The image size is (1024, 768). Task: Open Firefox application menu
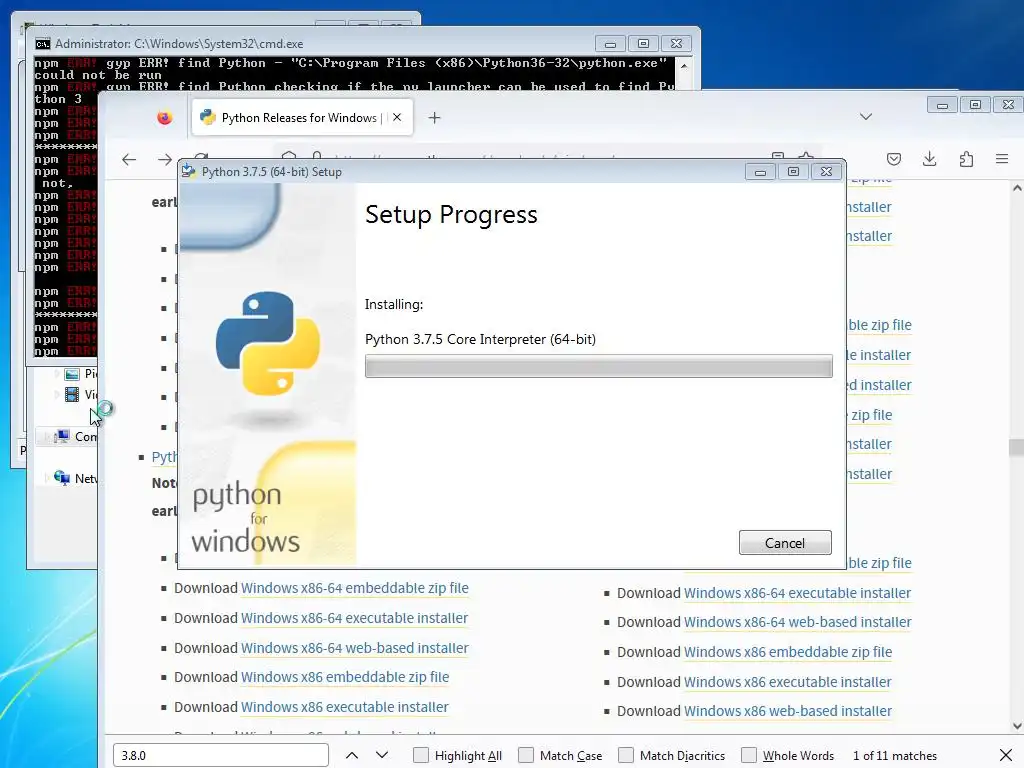pos(1002,159)
